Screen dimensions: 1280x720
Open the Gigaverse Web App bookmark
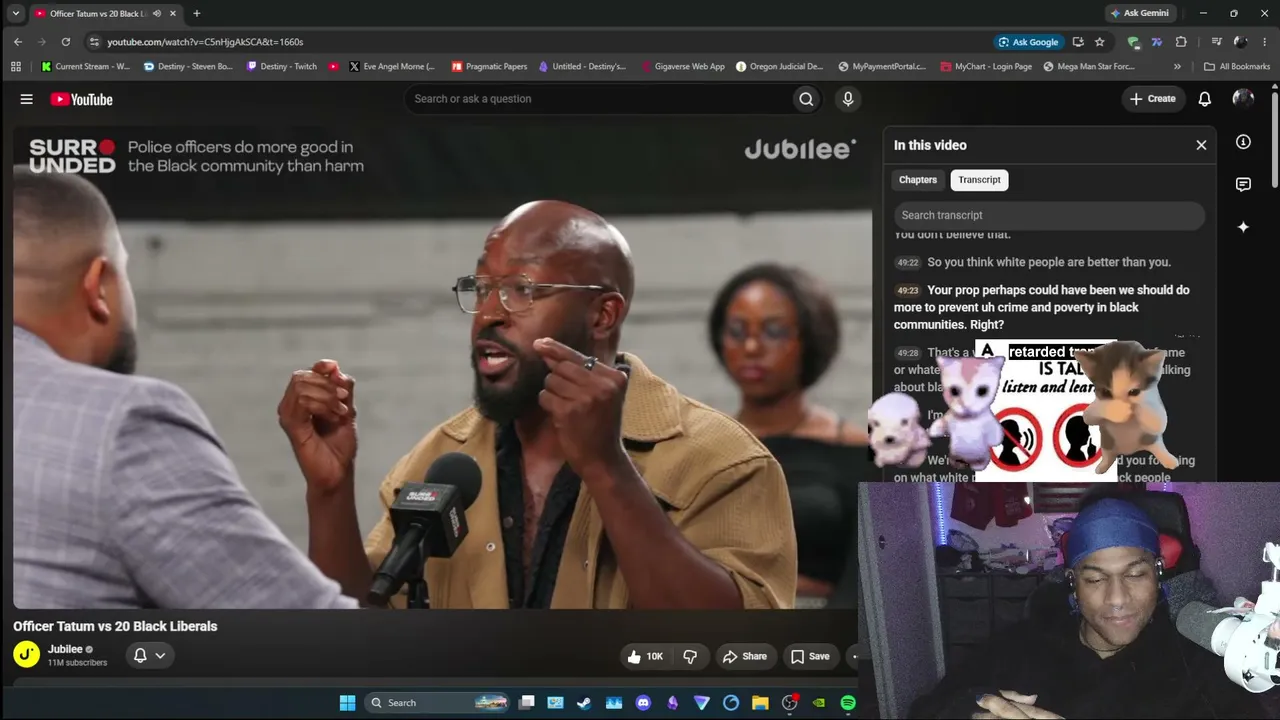(683, 67)
